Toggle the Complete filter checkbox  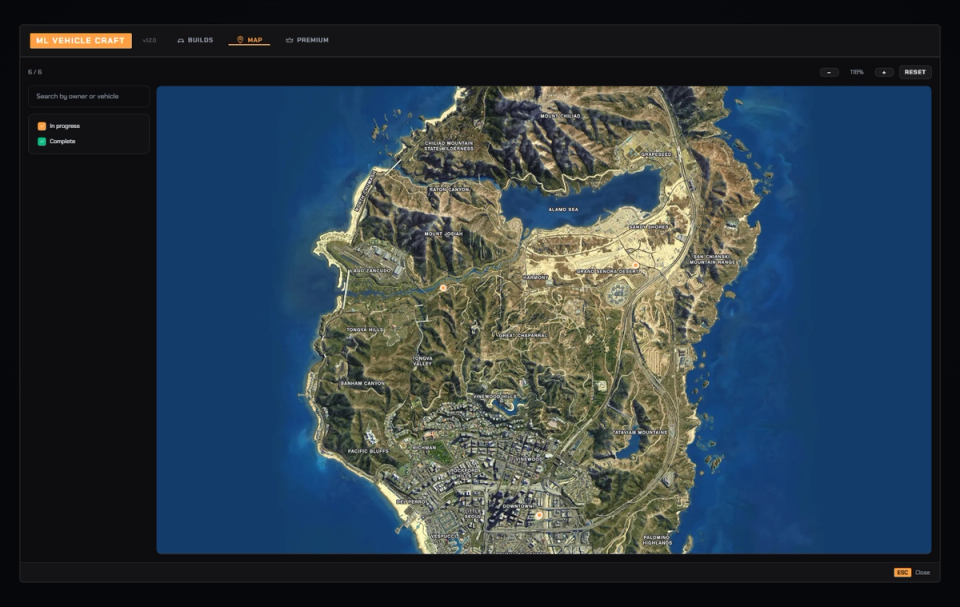pyautogui.click(x=42, y=141)
